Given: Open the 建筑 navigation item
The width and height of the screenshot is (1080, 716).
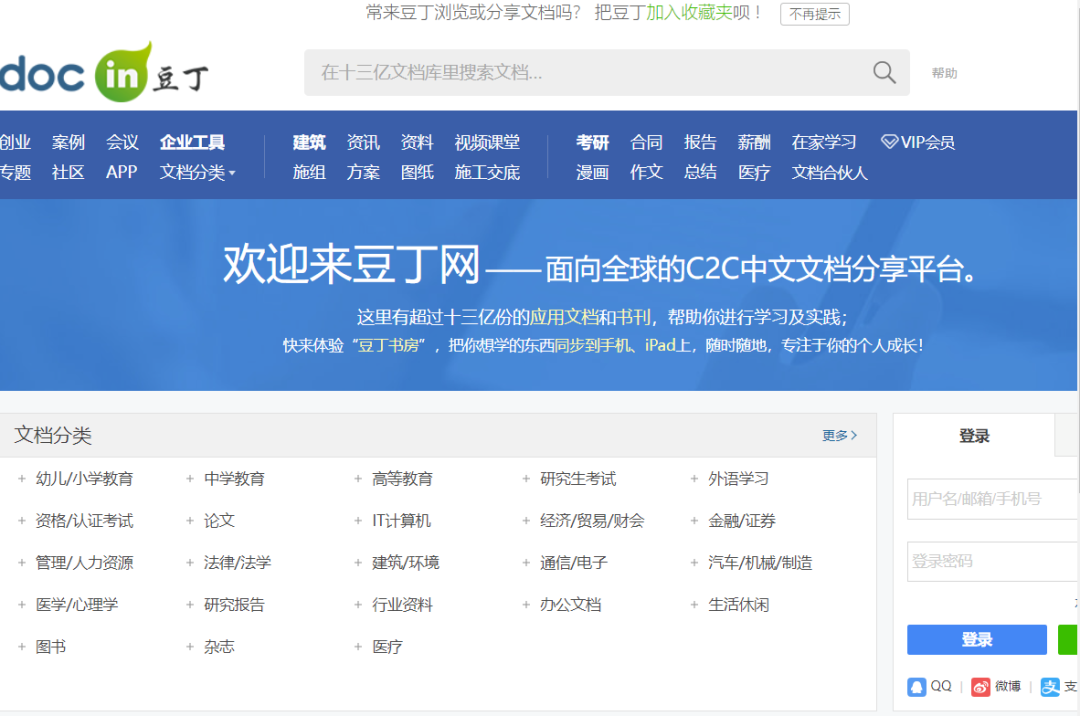Looking at the screenshot, I should [x=309, y=143].
